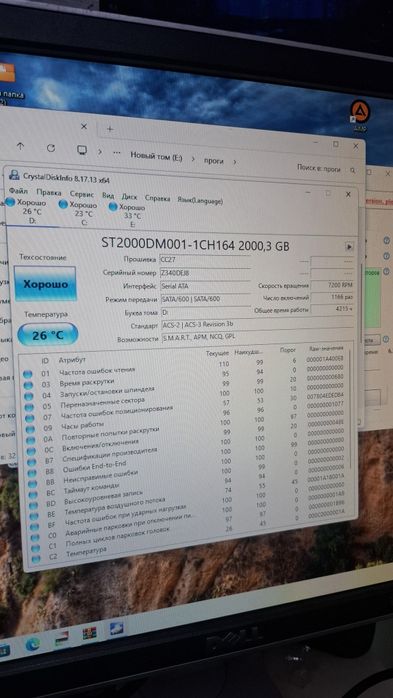
Task: Open the orange A desktop shortcut
Action: (360, 113)
